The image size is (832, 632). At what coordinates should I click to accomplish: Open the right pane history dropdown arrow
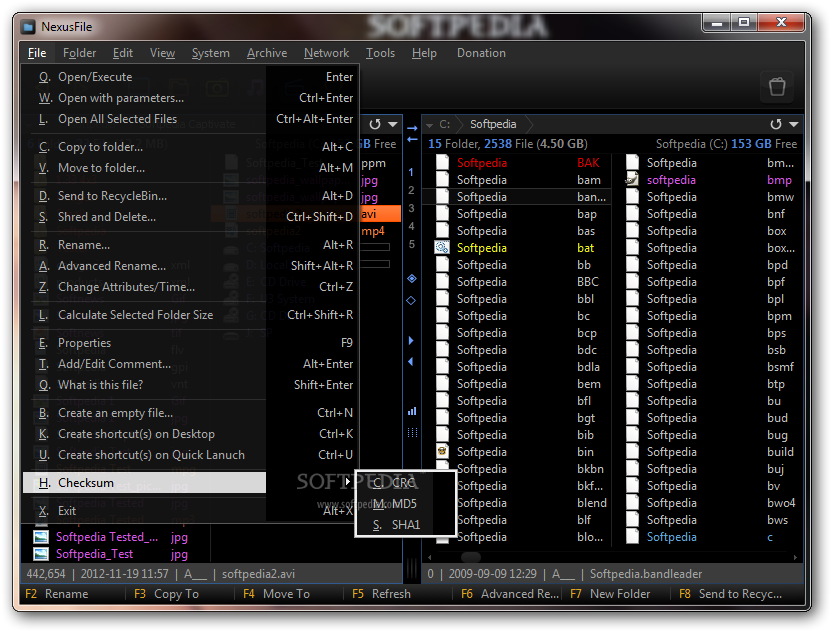(x=793, y=124)
